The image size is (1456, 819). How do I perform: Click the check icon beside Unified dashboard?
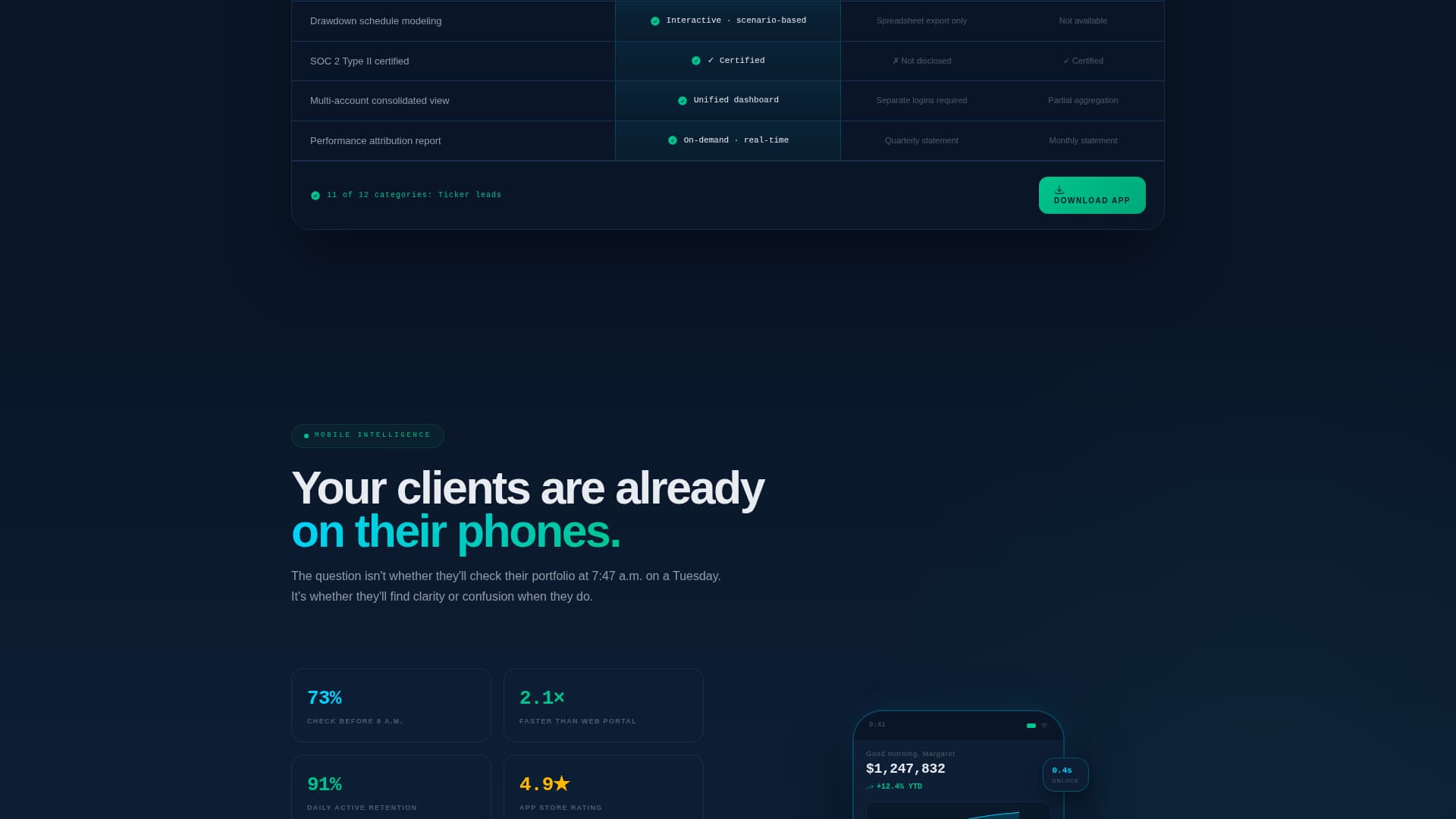pos(682,101)
